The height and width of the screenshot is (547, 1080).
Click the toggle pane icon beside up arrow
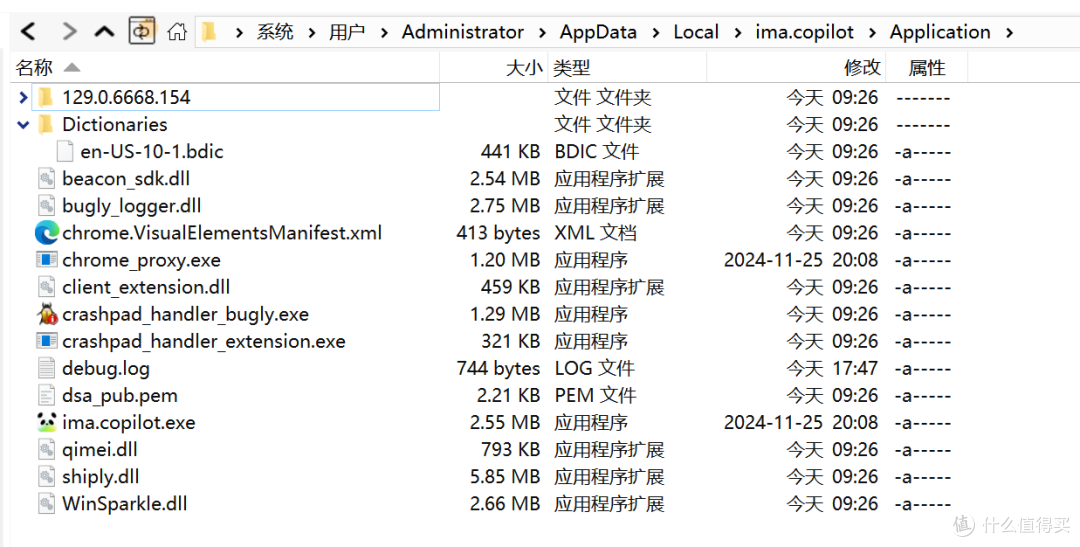[141, 32]
